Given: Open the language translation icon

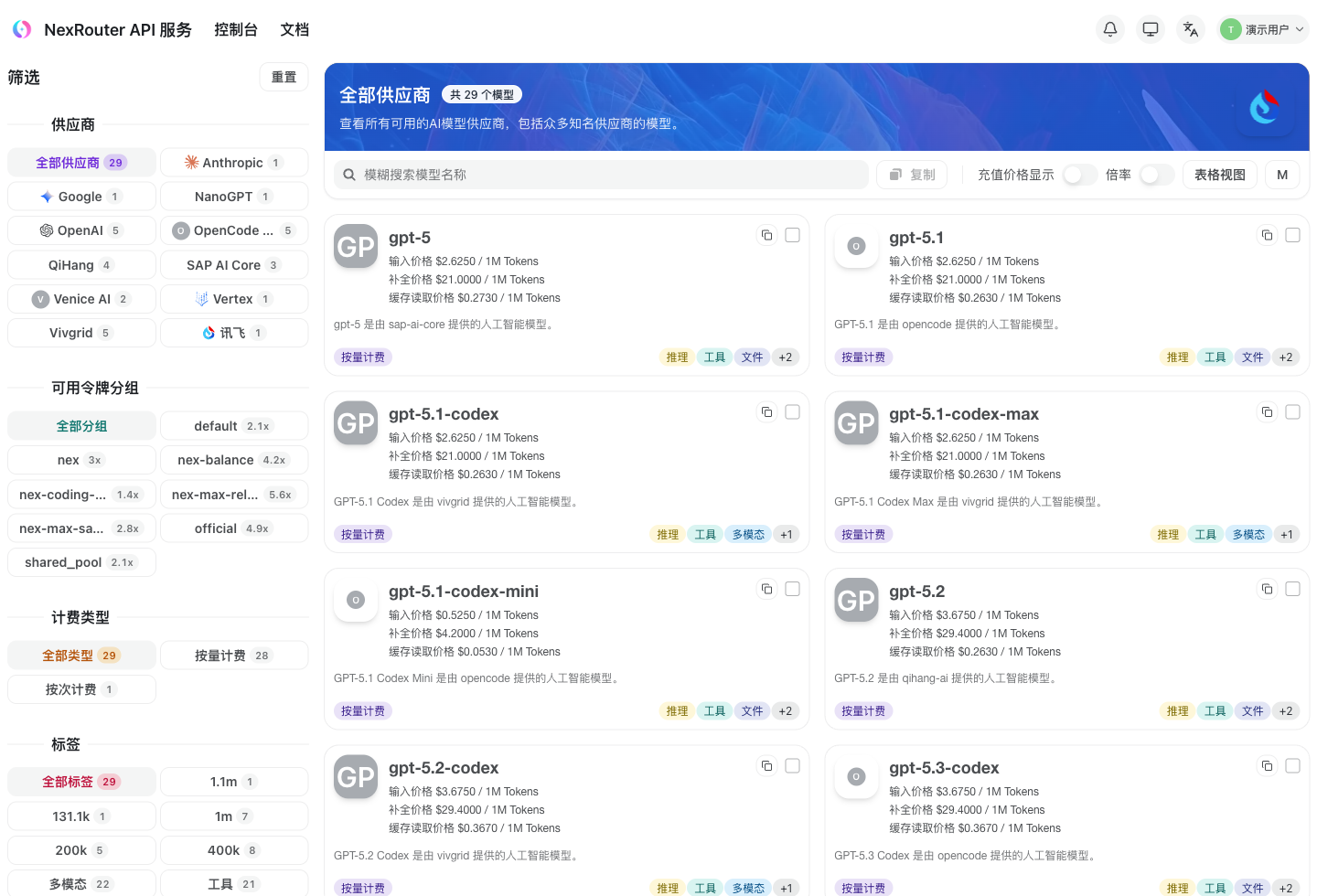Looking at the screenshot, I should click(x=1191, y=29).
